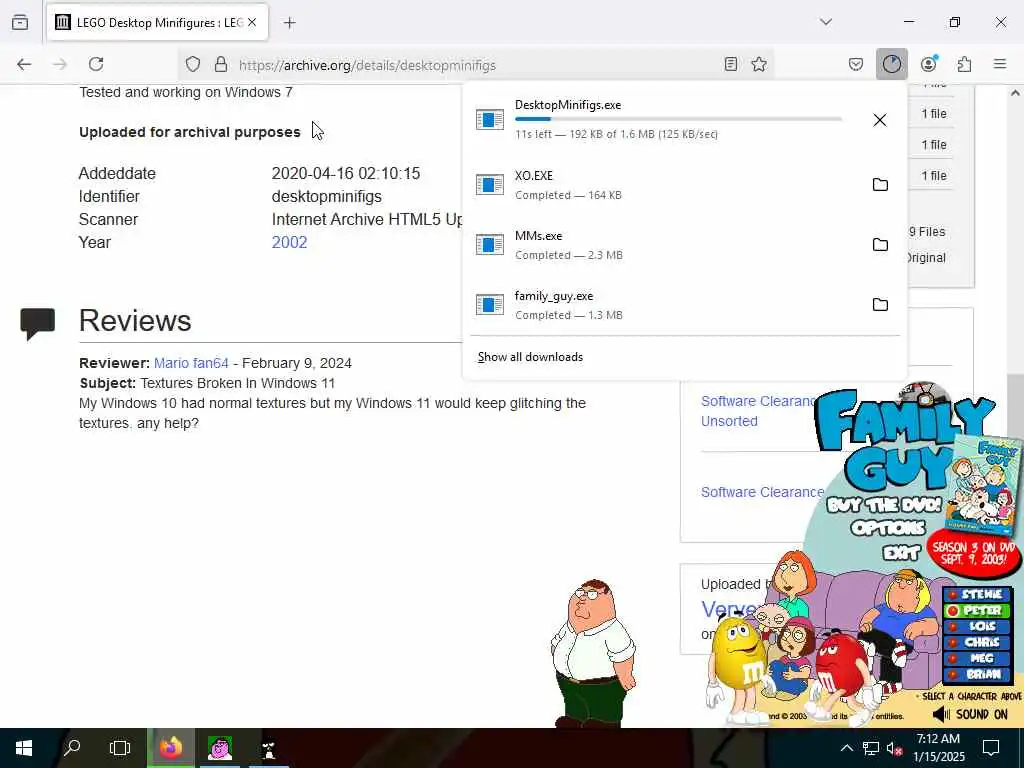The image size is (1024, 768).
Task: Open the Pocket save icon
Action: [856, 64]
